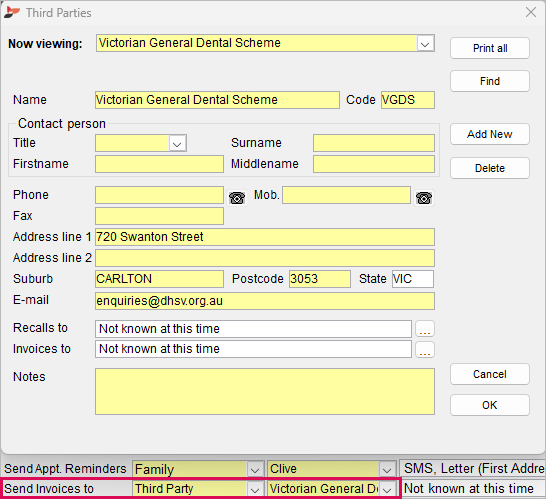546x499 pixels.
Task: Click the Delete button
Action: tap(490, 168)
